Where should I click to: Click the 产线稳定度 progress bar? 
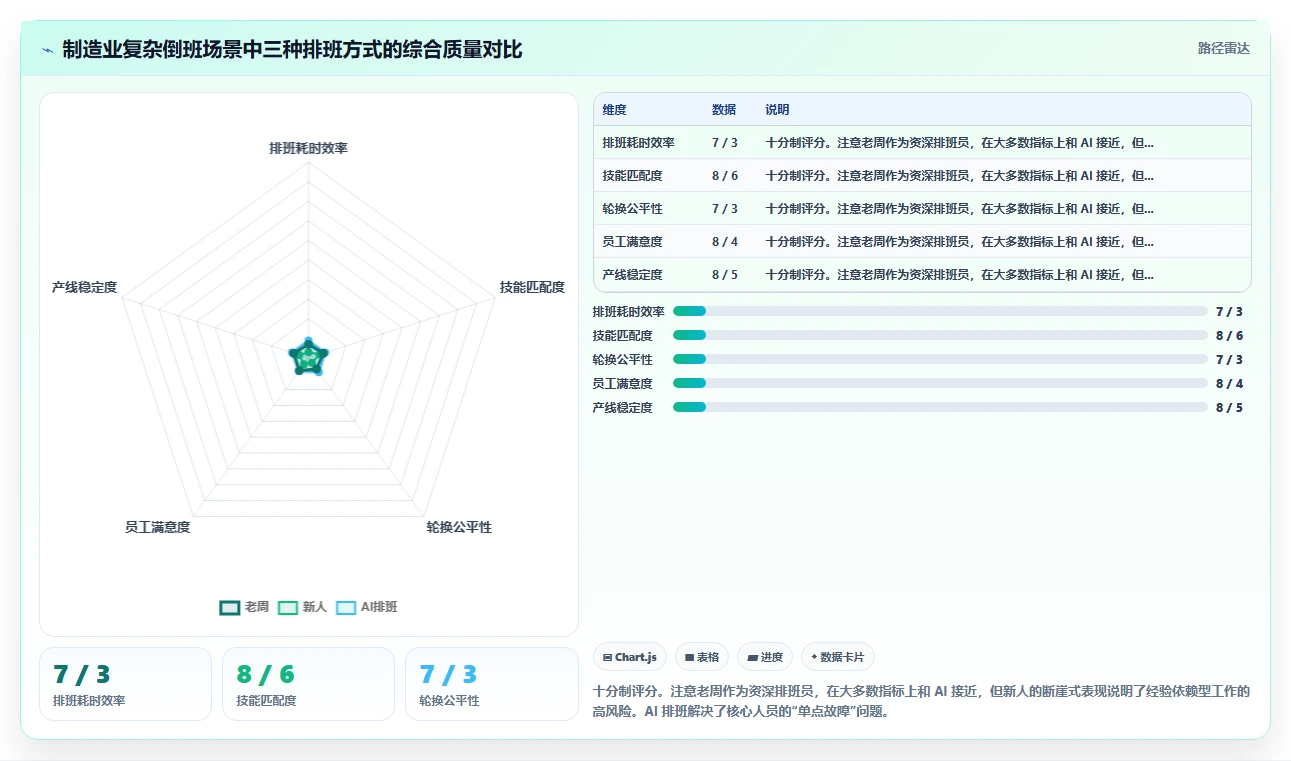(940, 407)
